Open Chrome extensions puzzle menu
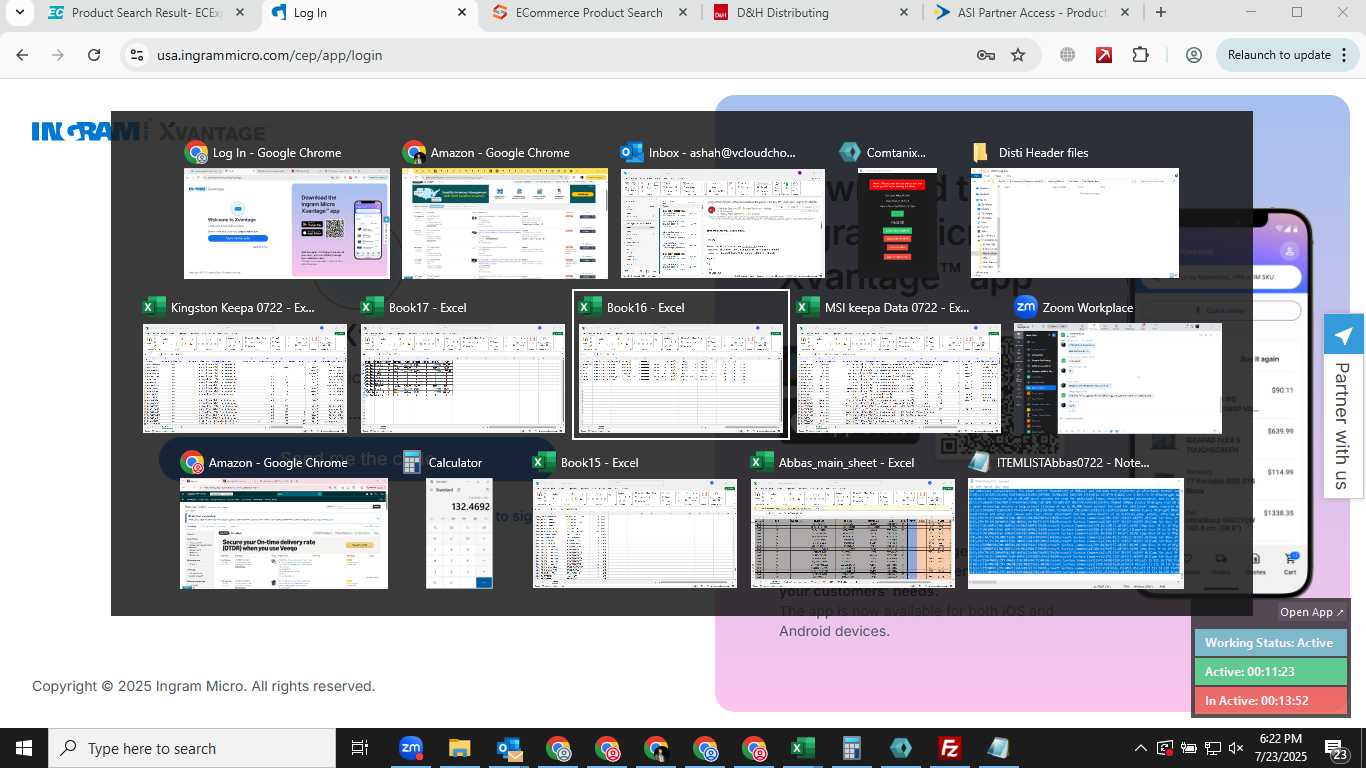 coord(1141,55)
